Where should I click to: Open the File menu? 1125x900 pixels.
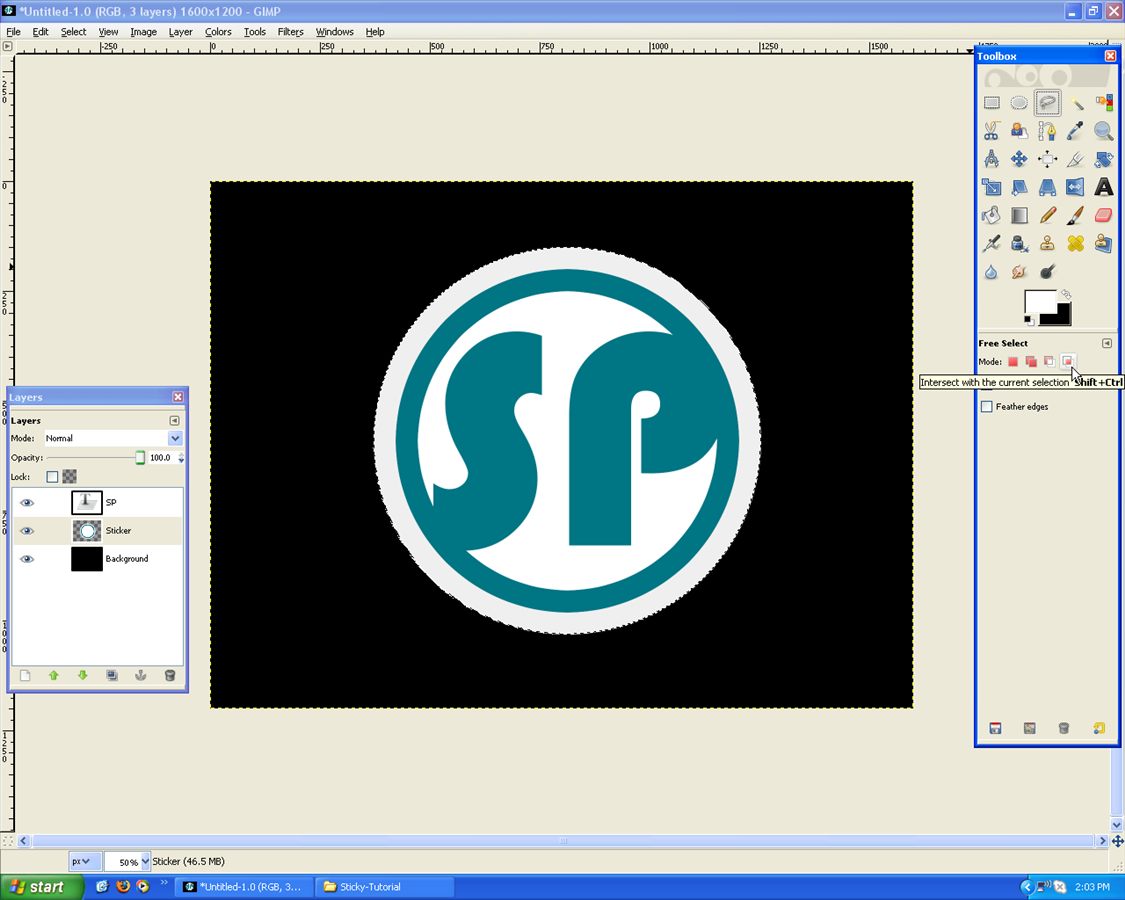pyautogui.click(x=14, y=32)
